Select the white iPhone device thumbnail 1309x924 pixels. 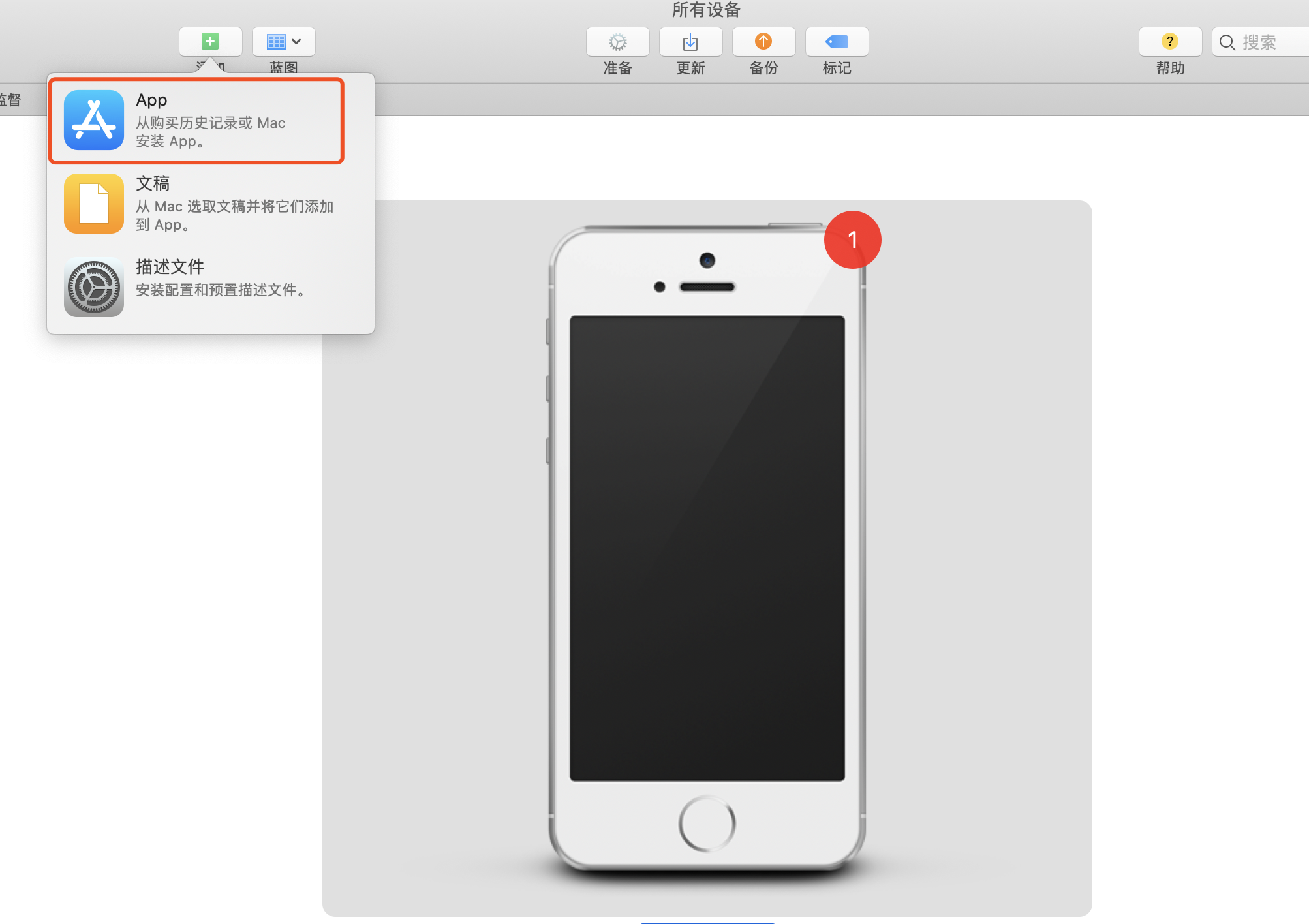click(x=707, y=548)
